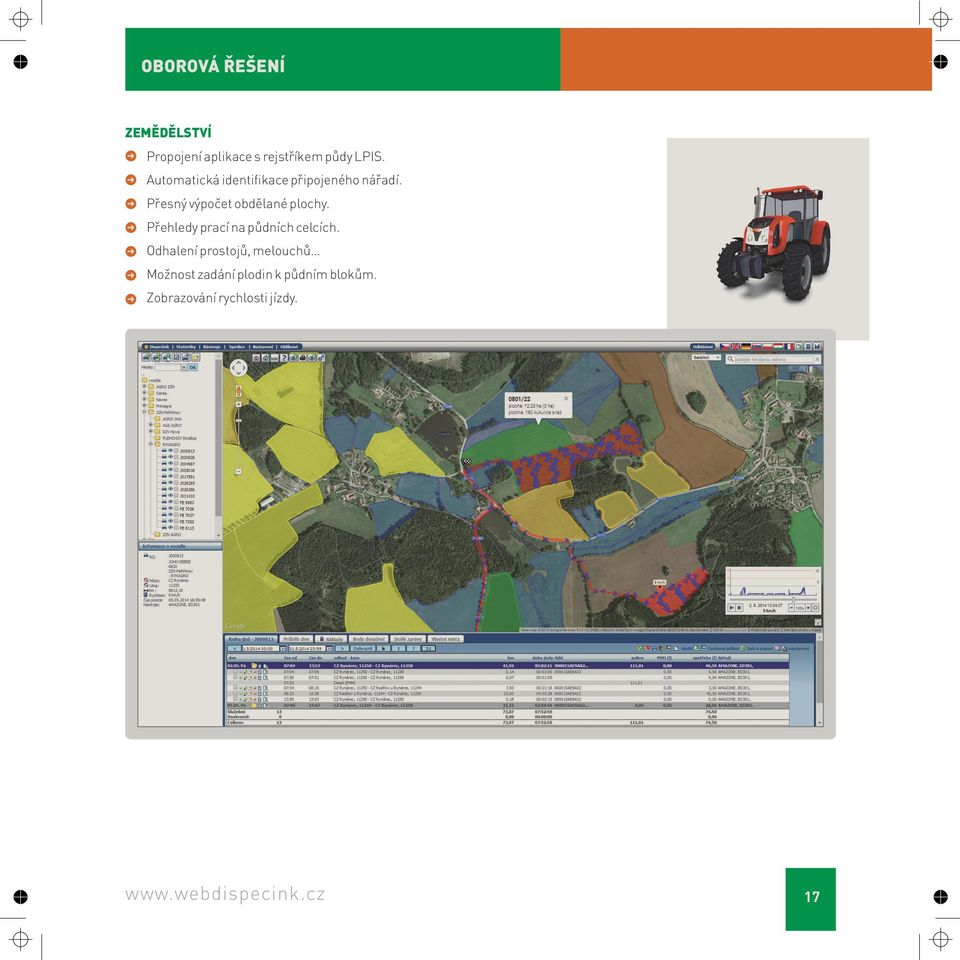Open the Nastavení menu
960x960 pixels.
coord(263,347)
